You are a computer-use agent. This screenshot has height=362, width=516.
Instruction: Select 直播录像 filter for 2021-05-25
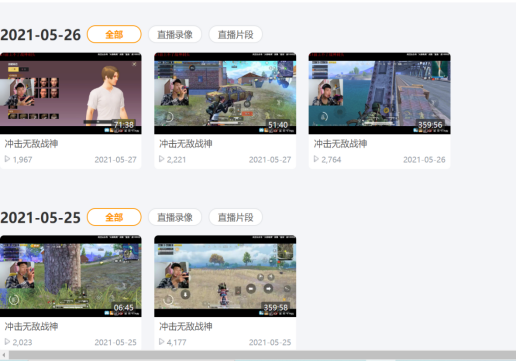tap(175, 217)
